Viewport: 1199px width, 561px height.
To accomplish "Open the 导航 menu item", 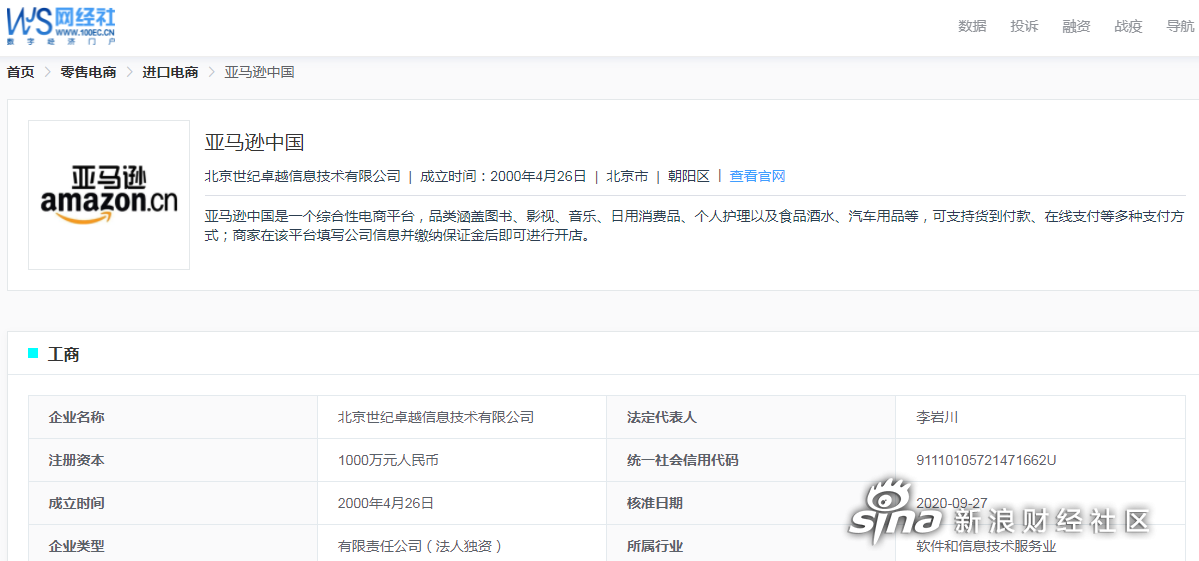I will point(1180,26).
